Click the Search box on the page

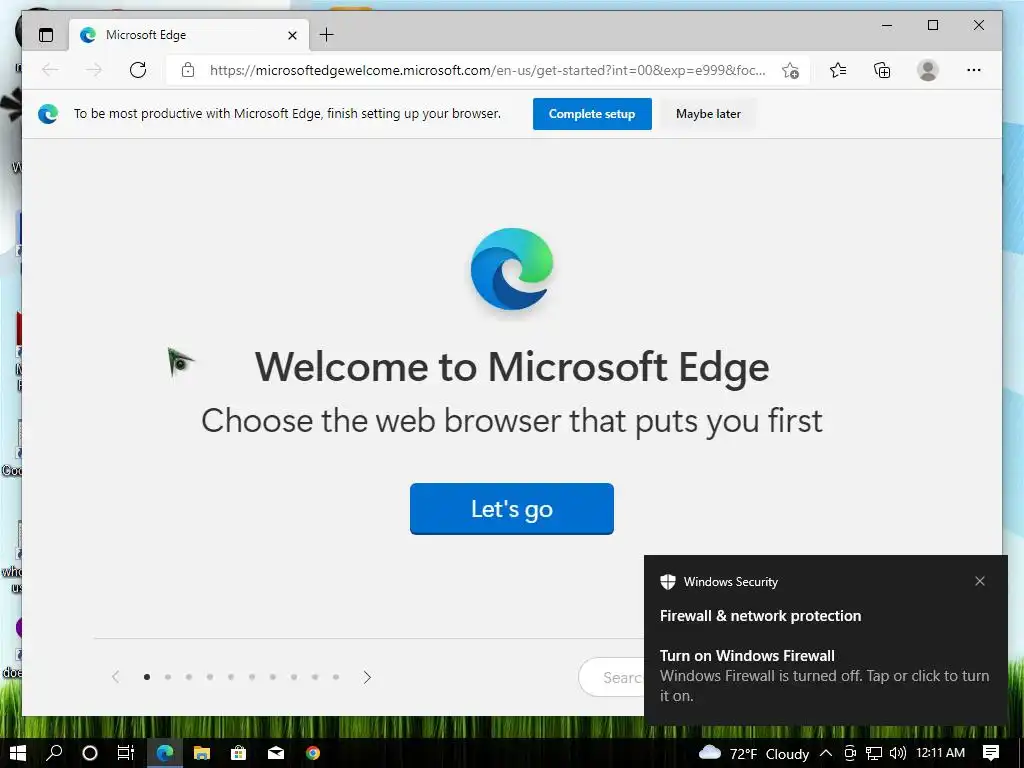pyautogui.click(x=611, y=677)
